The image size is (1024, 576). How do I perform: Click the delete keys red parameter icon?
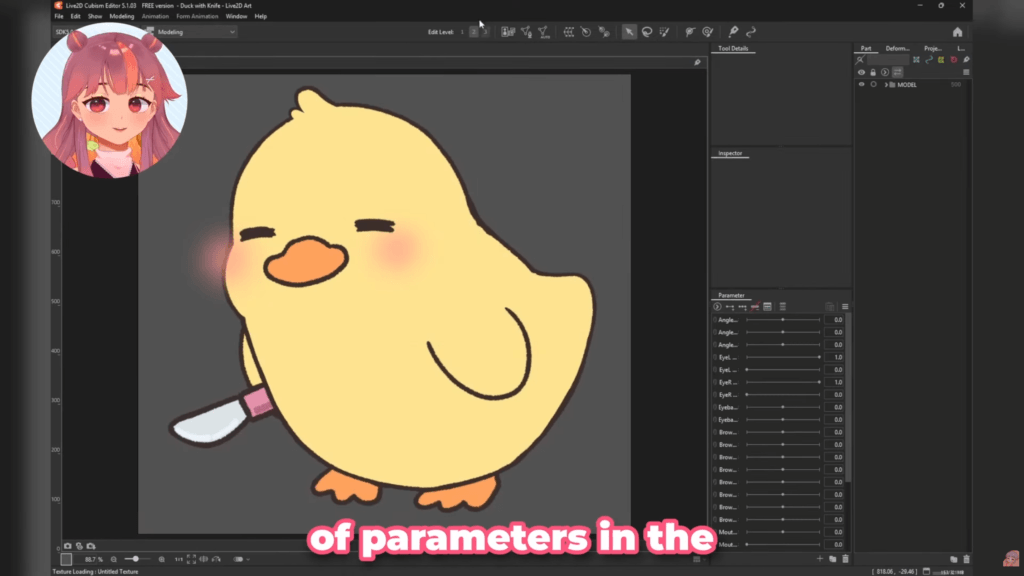point(755,307)
